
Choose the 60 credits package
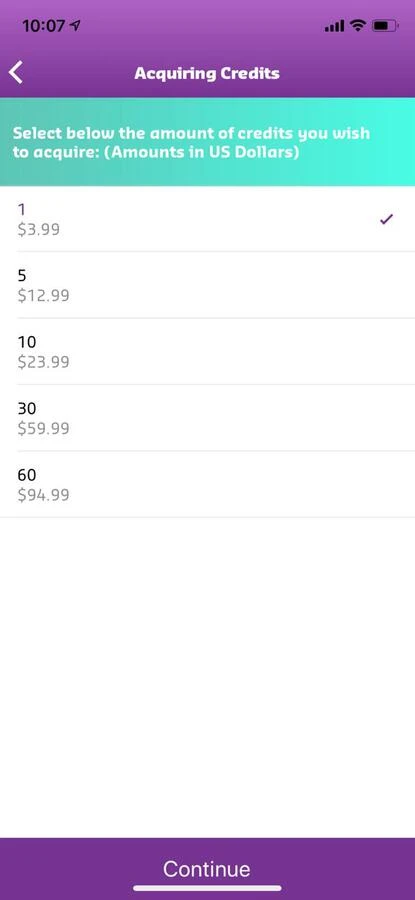[x=207, y=484]
